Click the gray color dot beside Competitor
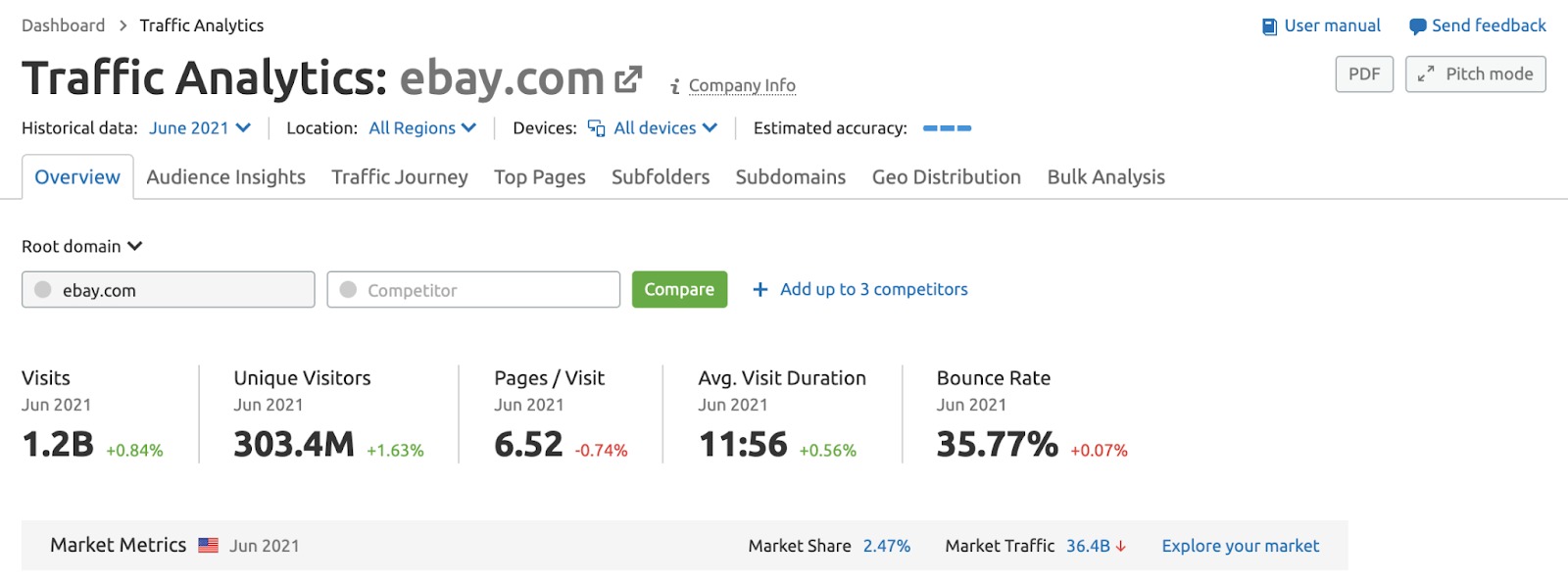 pyautogui.click(x=348, y=289)
